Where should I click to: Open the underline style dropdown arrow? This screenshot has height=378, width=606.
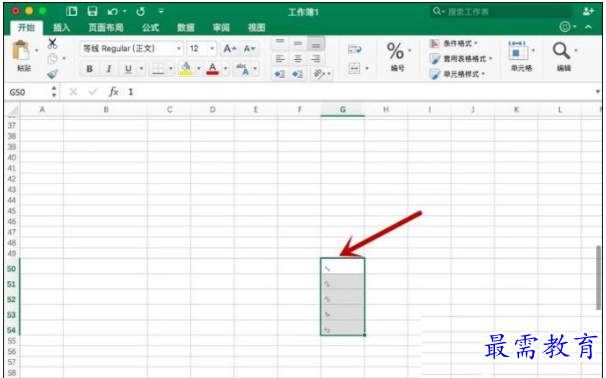point(141,69)
